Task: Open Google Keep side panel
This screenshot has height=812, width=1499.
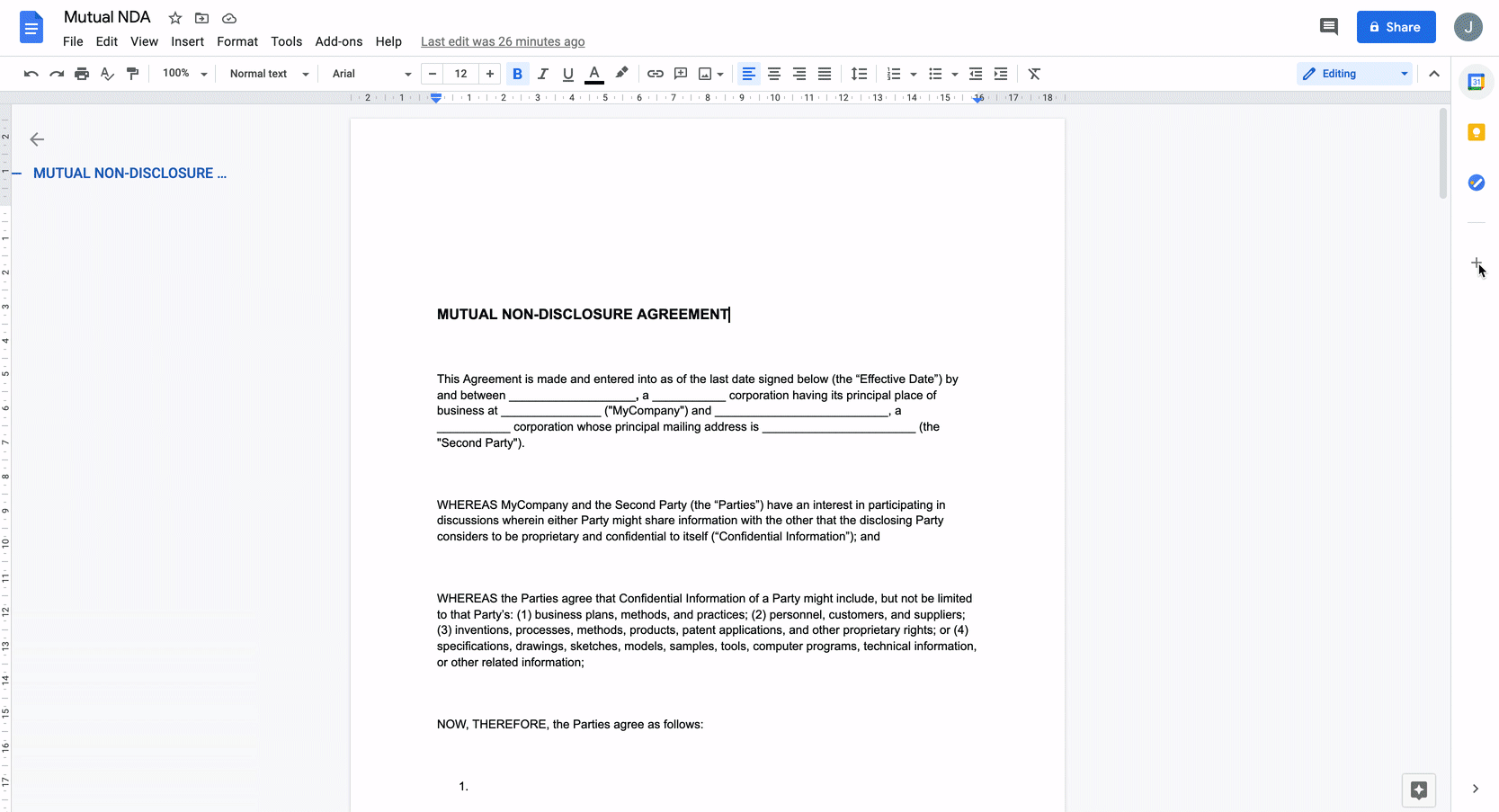Action: (x=1476, y=132)
